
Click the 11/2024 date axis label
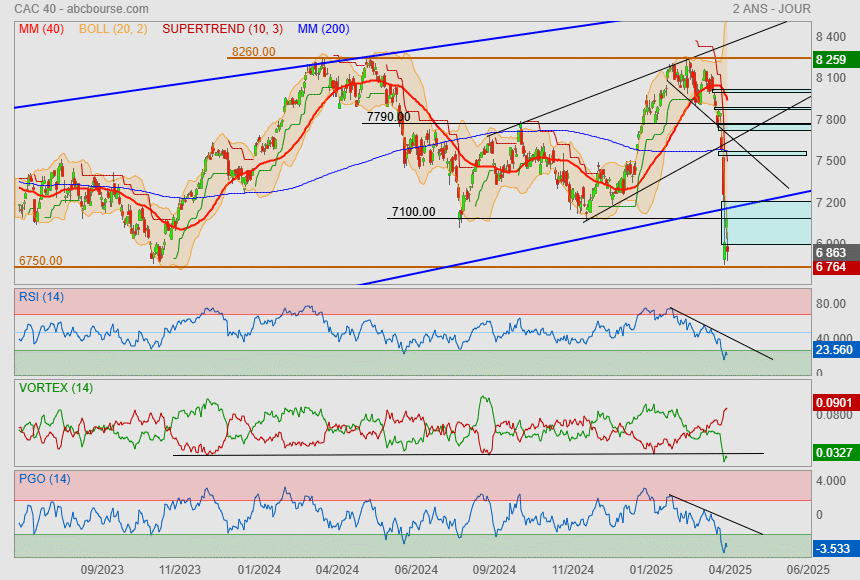click(573, 570)
